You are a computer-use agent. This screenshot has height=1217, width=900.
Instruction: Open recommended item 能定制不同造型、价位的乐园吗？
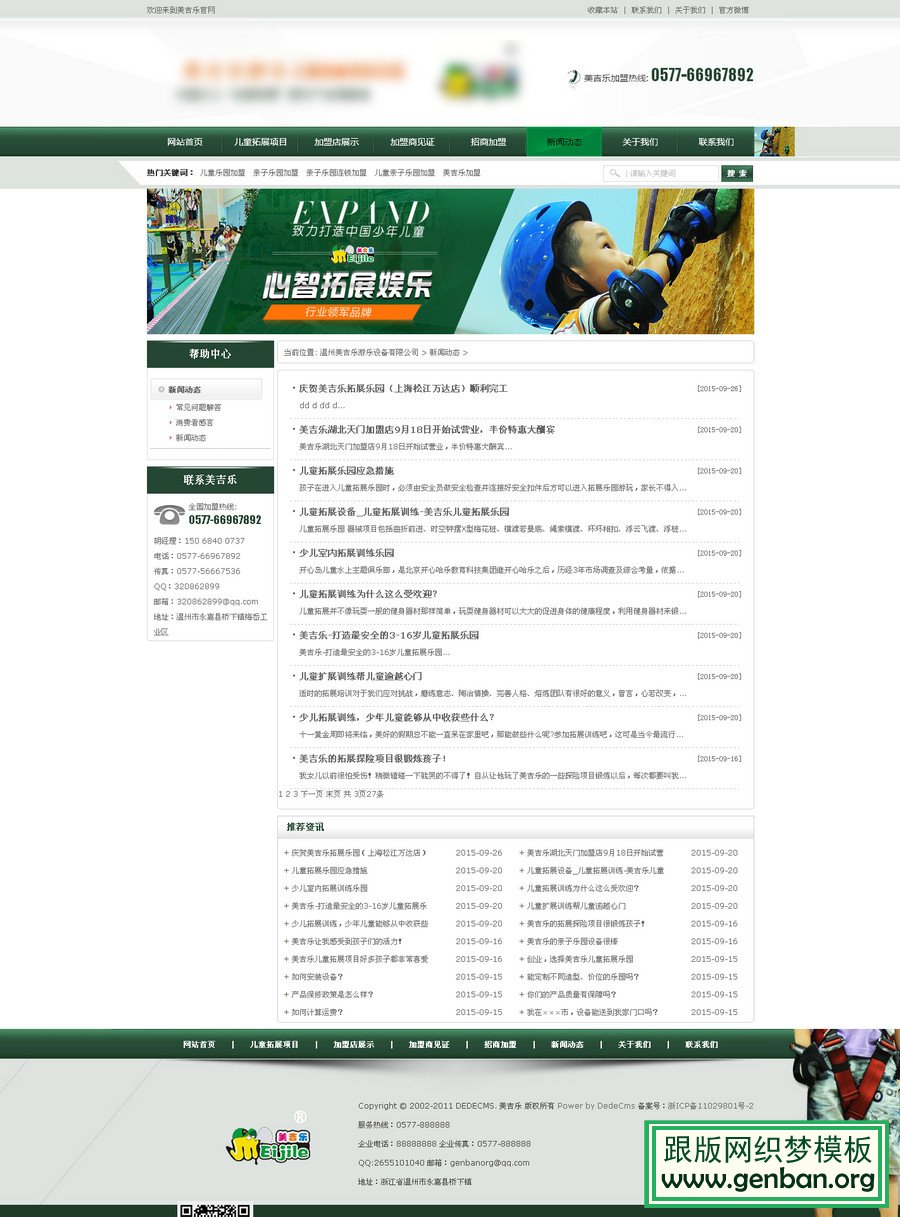582,977
